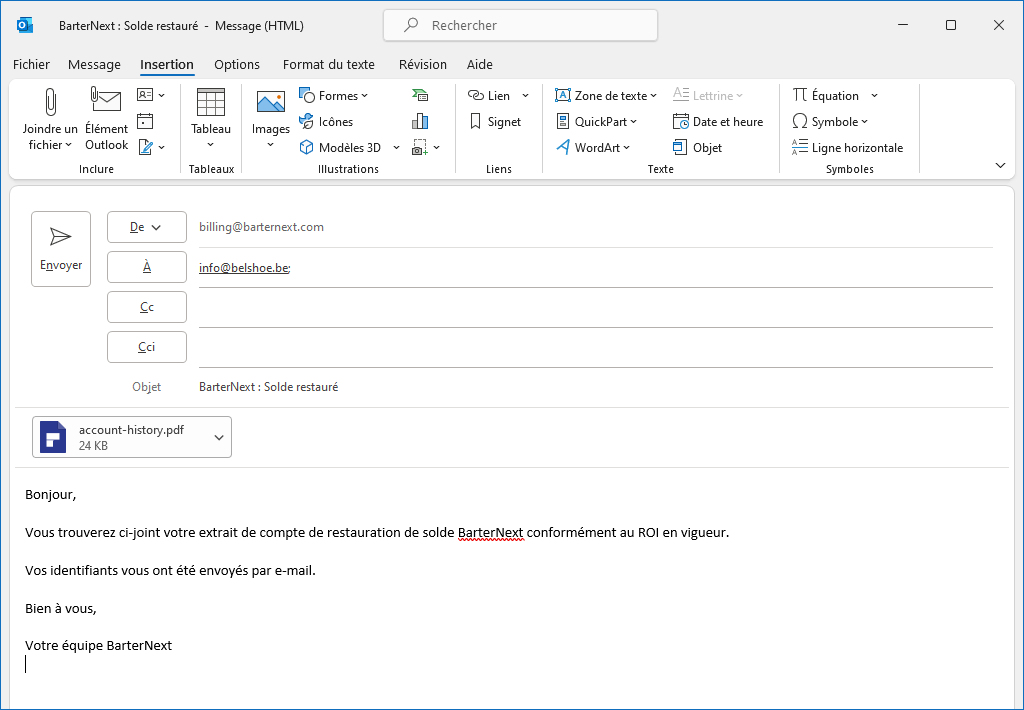The width and height of the screenshot is (1024, 710).
Task: Expand the Tableau dropdown
Action: pos(210,144)
